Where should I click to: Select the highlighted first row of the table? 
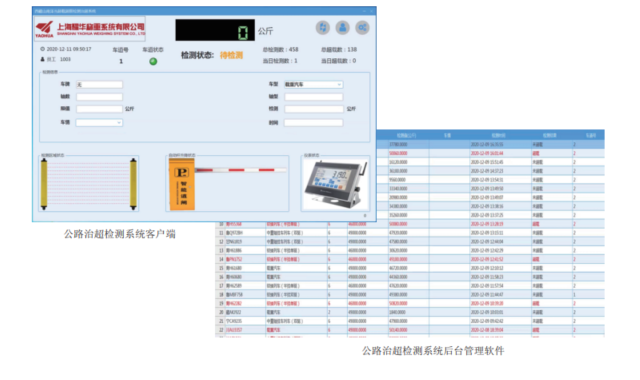(x=490, y=144)
